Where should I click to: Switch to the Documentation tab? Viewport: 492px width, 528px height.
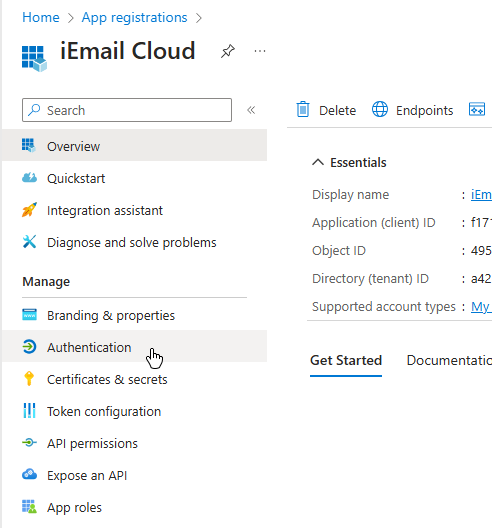pos(449,360)
